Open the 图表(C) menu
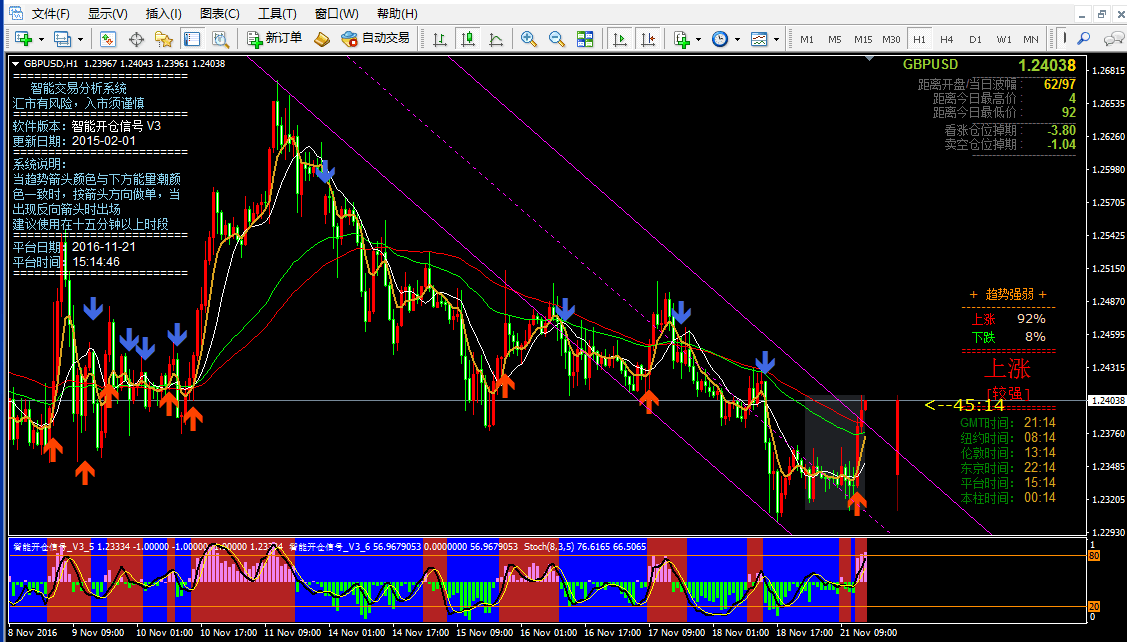 coord(219,14)
